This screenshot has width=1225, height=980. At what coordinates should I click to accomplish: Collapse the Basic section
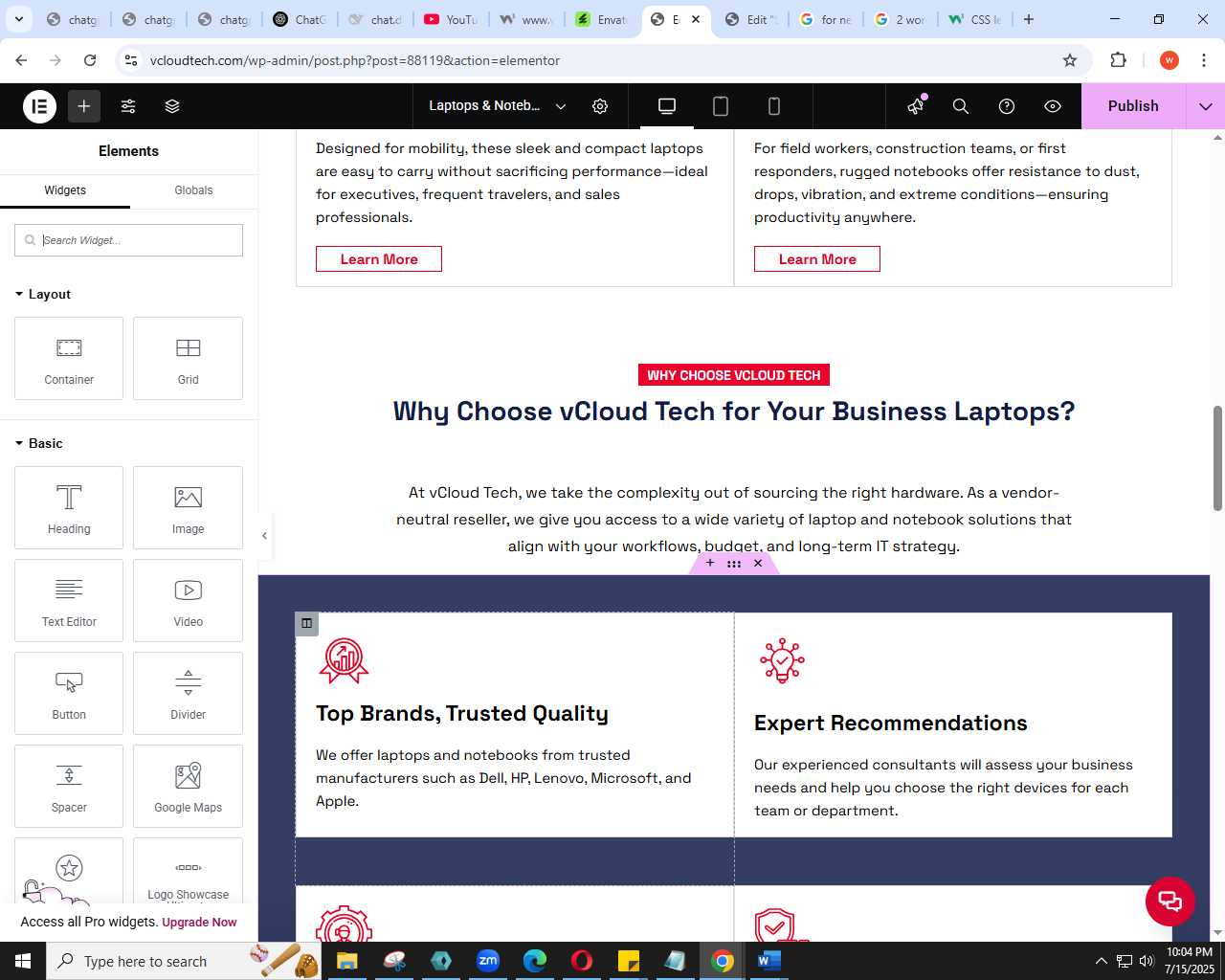pyautogui.click(x=39, y=443)
